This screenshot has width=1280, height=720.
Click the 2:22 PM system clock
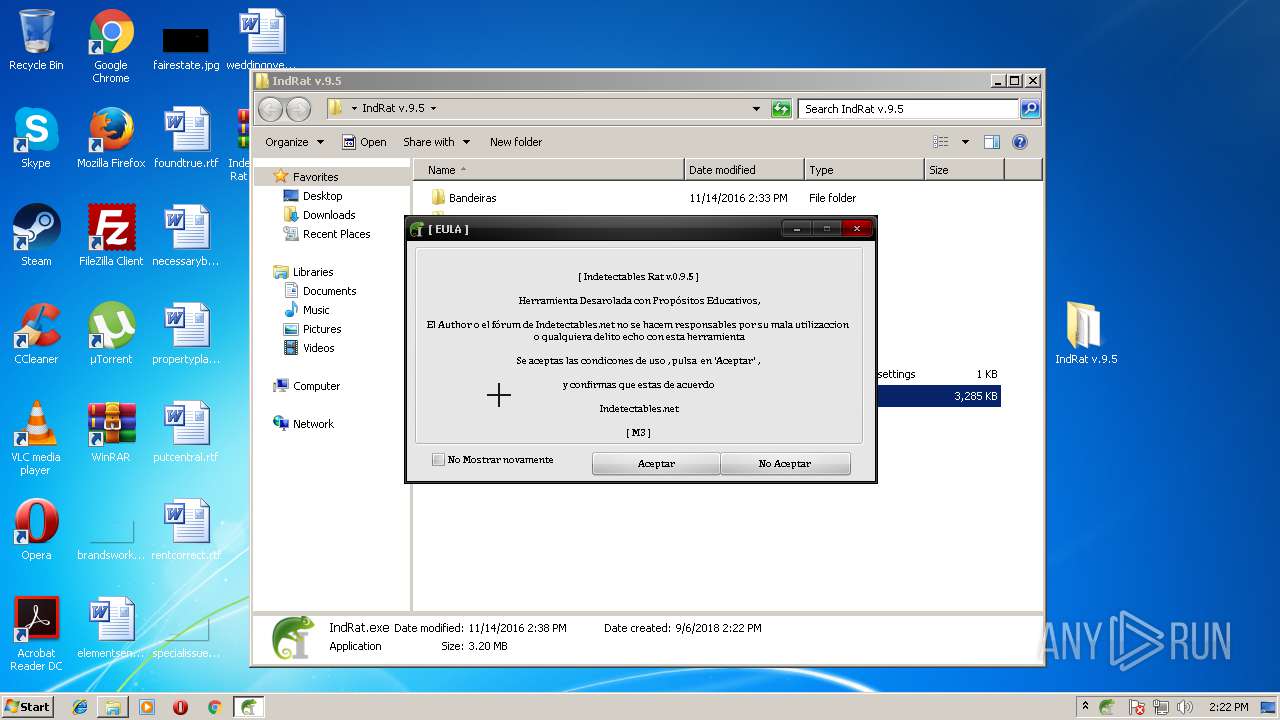(1228, 707)
